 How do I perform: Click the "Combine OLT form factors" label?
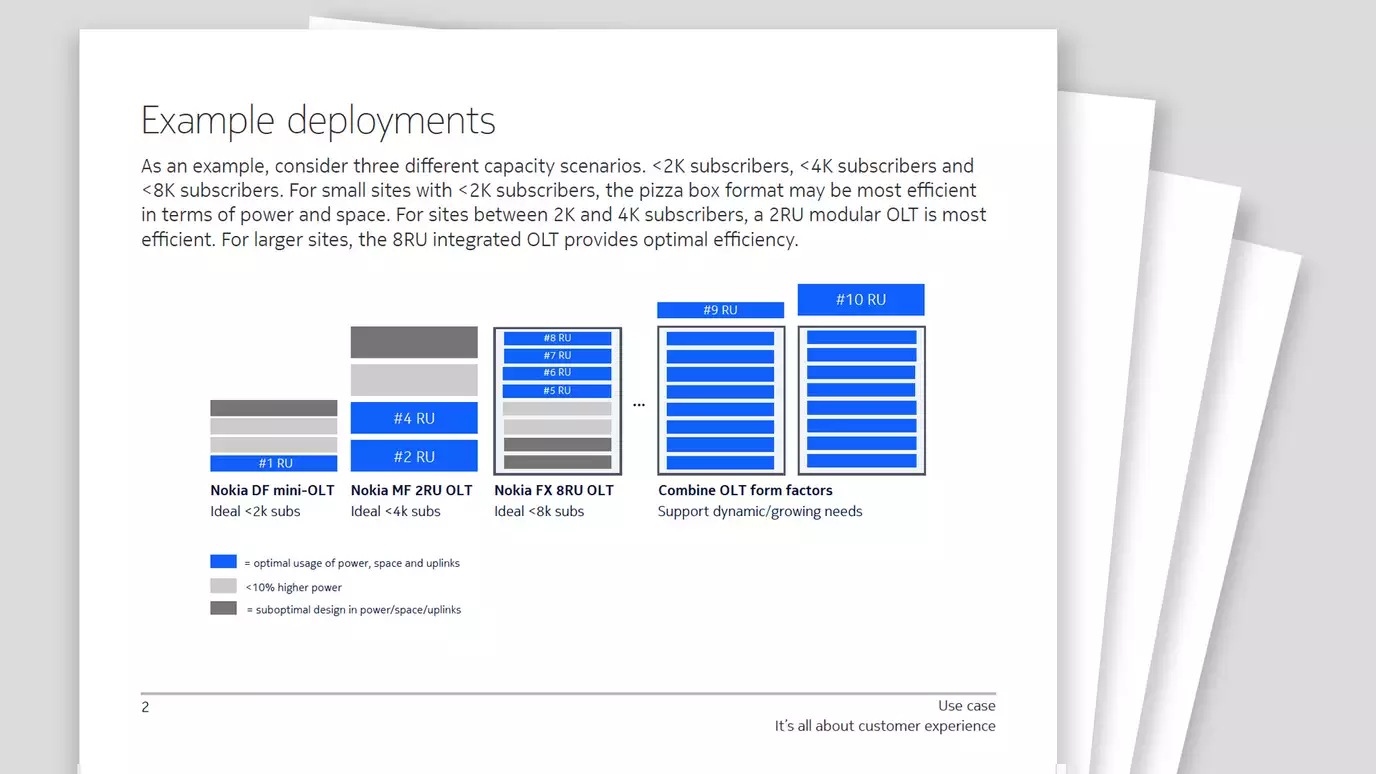(x=745, y=490)
